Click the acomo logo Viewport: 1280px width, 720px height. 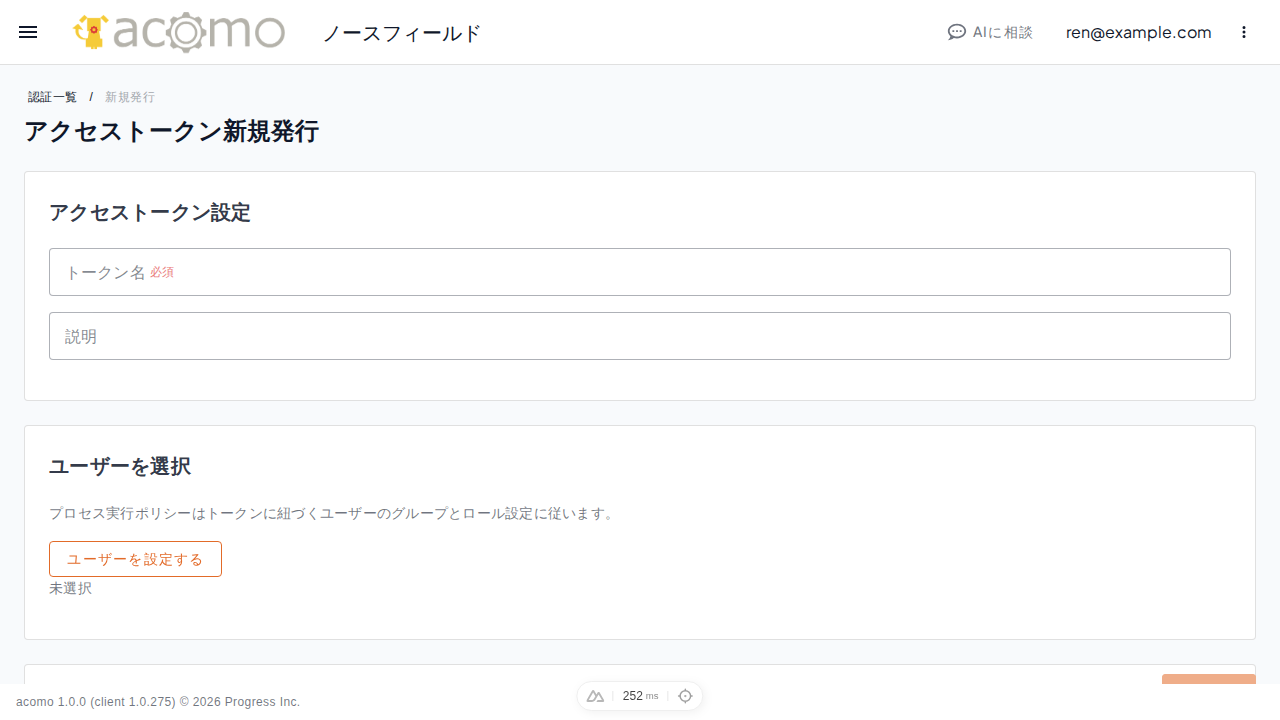tap(179, 32)
